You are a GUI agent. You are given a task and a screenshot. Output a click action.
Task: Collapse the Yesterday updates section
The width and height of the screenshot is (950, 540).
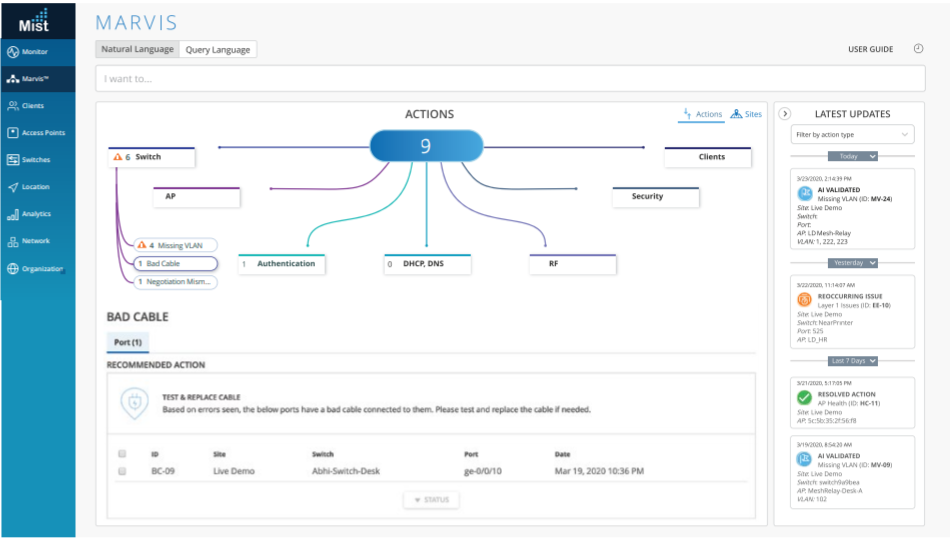point(852,263)
